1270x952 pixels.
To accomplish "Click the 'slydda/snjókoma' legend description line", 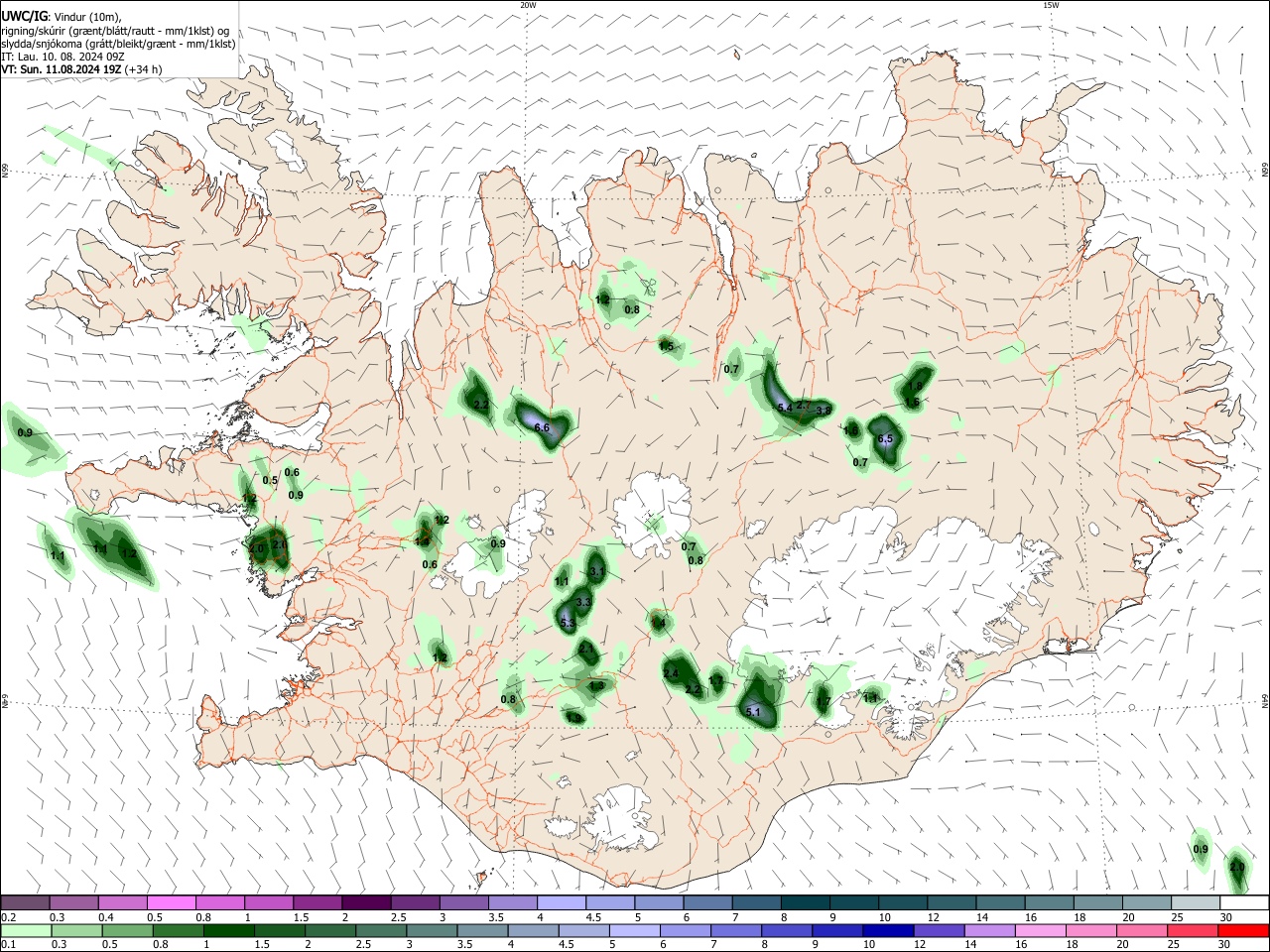I will [118, 44].
